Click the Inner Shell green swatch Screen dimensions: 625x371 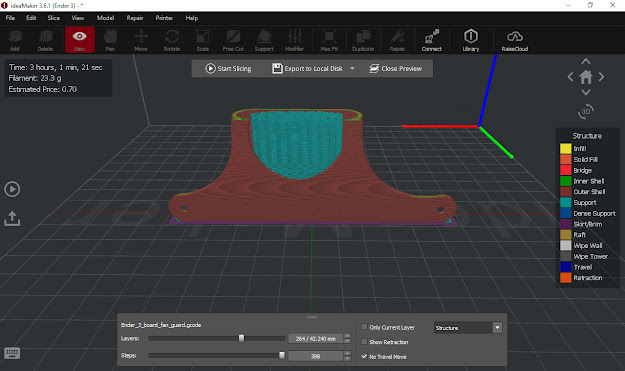tap(566, 181)
